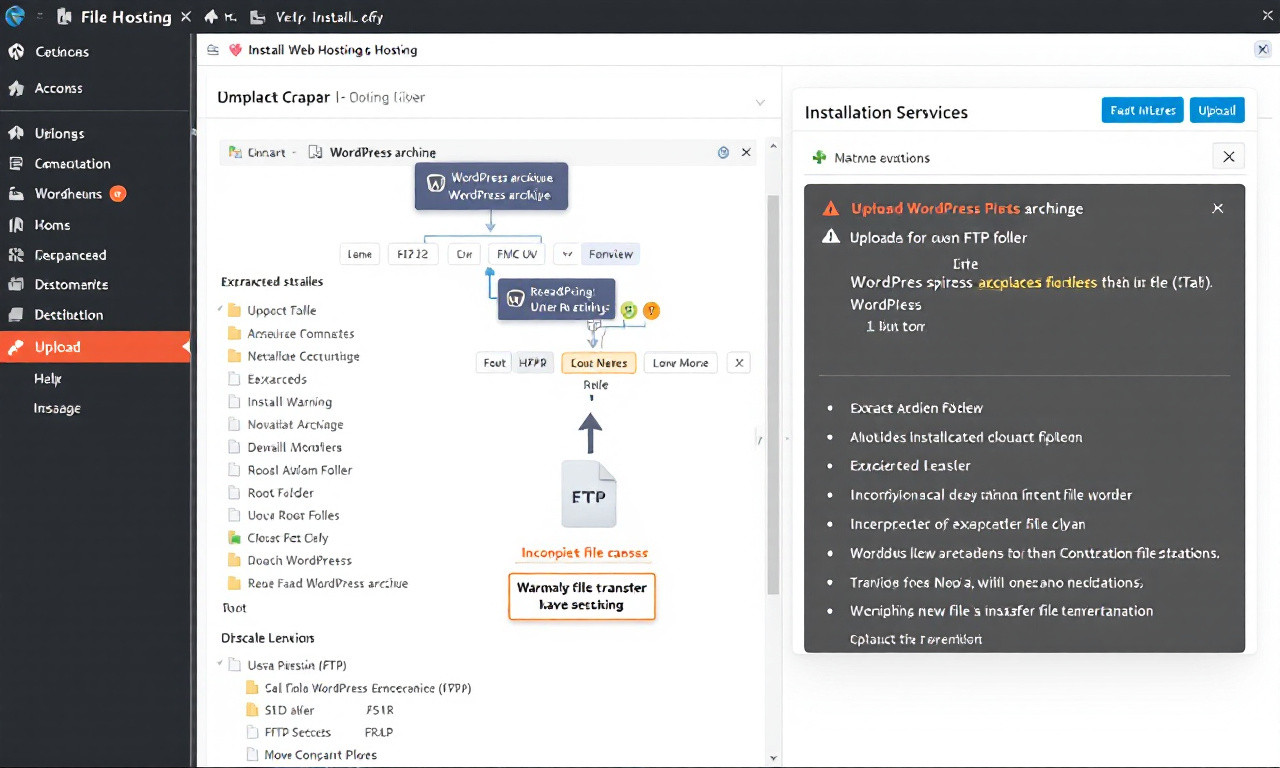This screenshot has width=1280, height=768.
Task: Click the vertical scrollbar of the diagram panel
Action: click(x=772, y=393)
